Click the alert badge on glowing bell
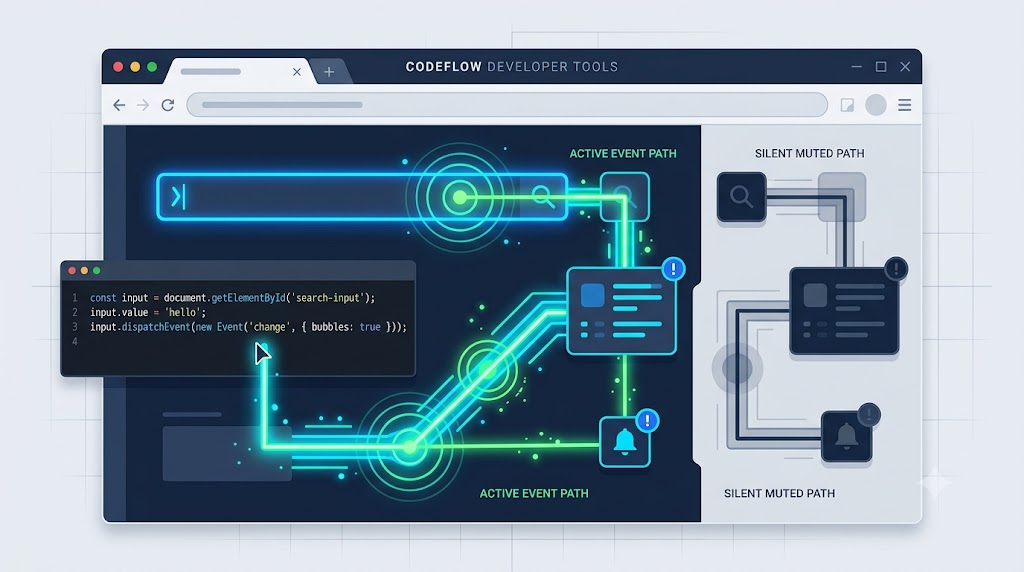Viewport: 1024px width, 572px height. [647, 421]
